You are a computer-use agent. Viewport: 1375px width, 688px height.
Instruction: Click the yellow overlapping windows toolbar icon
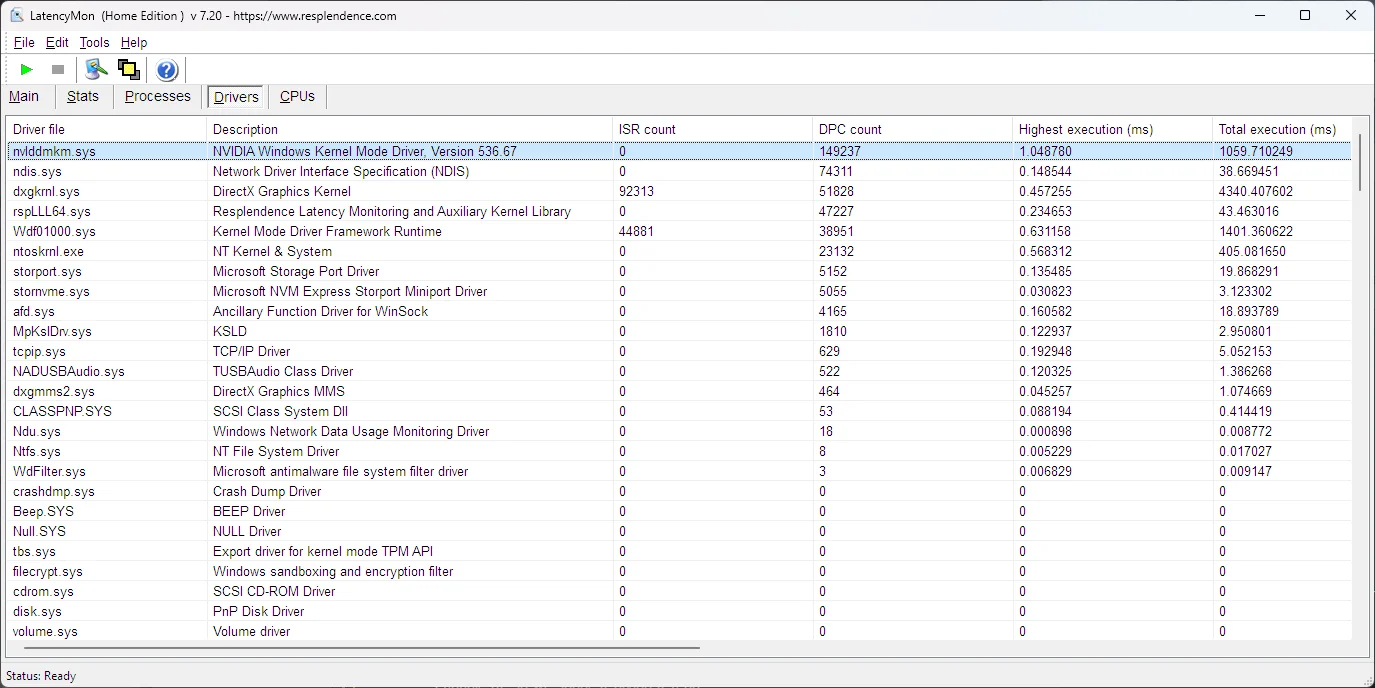point(128,69)
